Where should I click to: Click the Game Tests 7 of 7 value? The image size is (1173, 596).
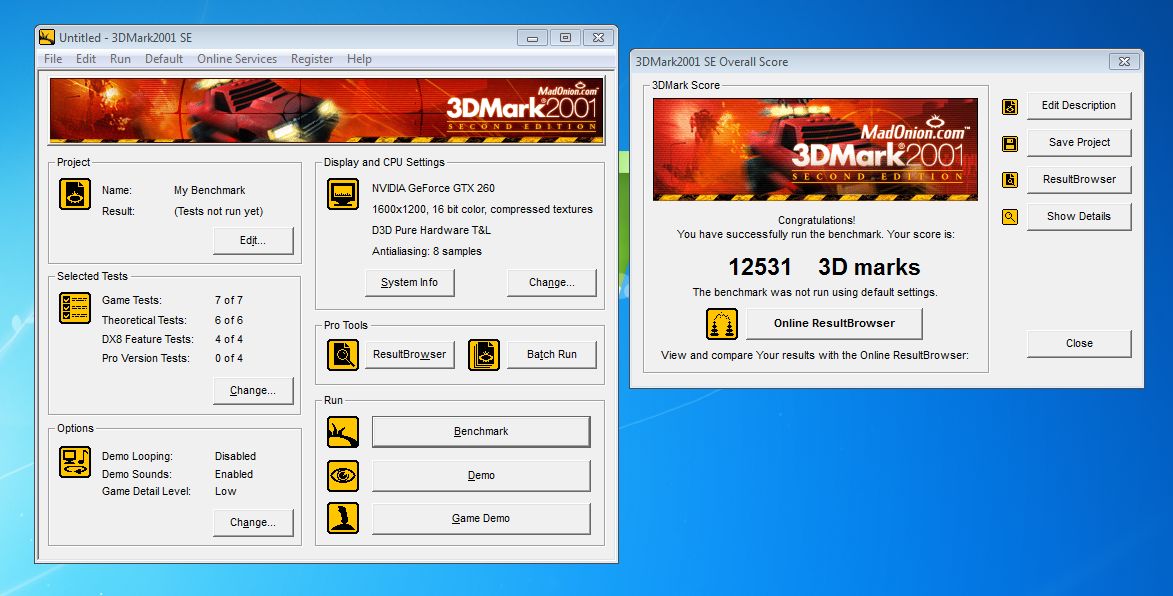coord(229,300)
